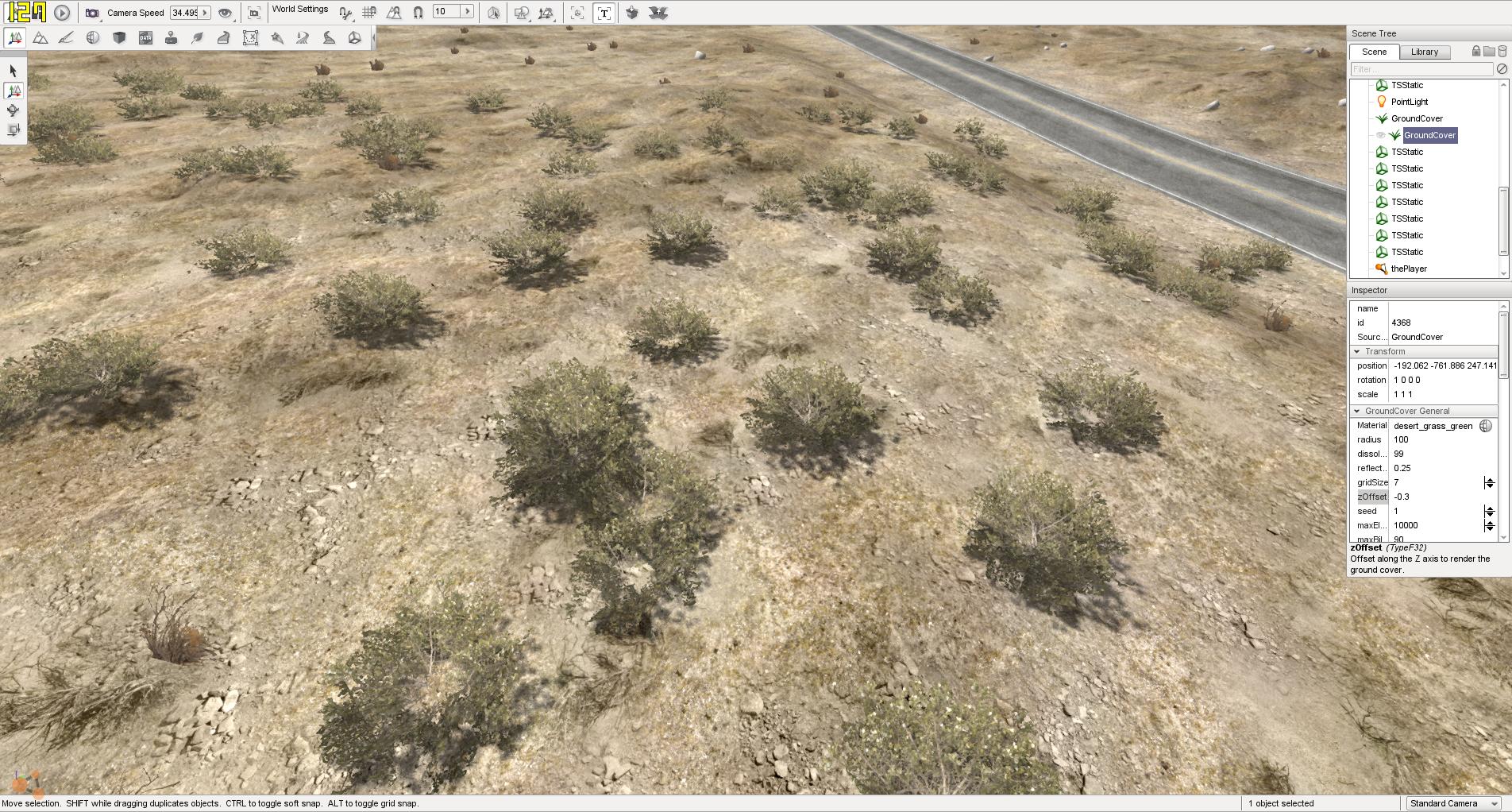Open the Standard Camera dropdown in status bar
The height and width of the screenshot is (812, 1512).
click(x=1454, y=803)
